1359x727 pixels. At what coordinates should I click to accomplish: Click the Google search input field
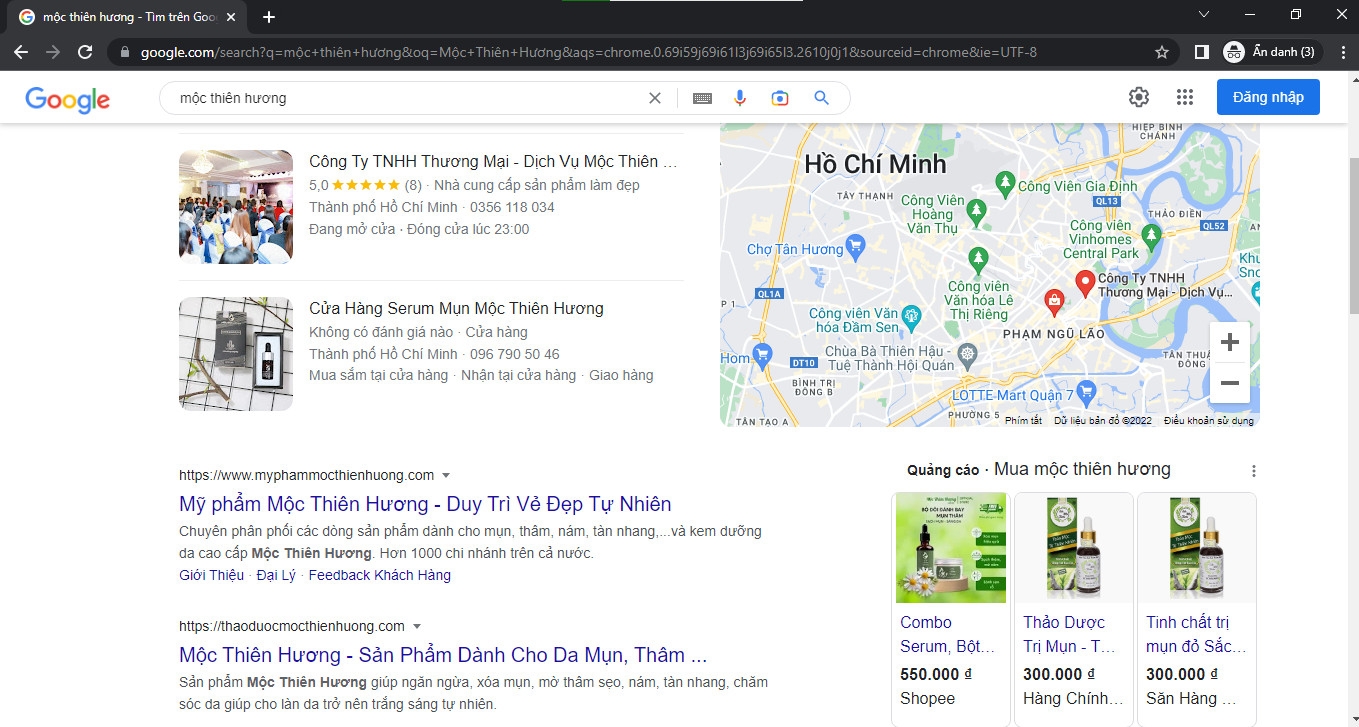click(x=410, y=98)
